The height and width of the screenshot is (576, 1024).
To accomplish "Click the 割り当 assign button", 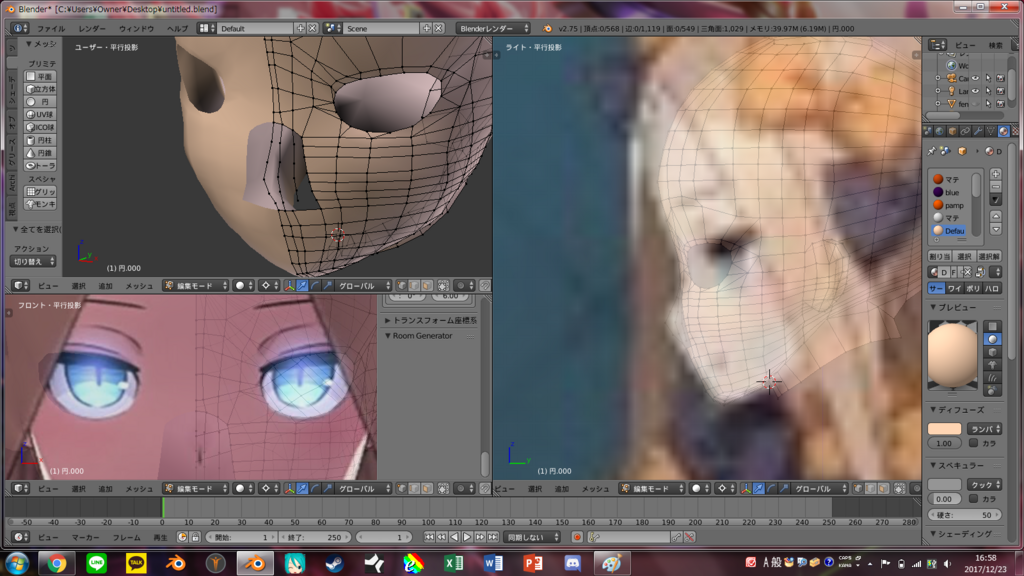I will pyautogui.click(x=938, y=257).
